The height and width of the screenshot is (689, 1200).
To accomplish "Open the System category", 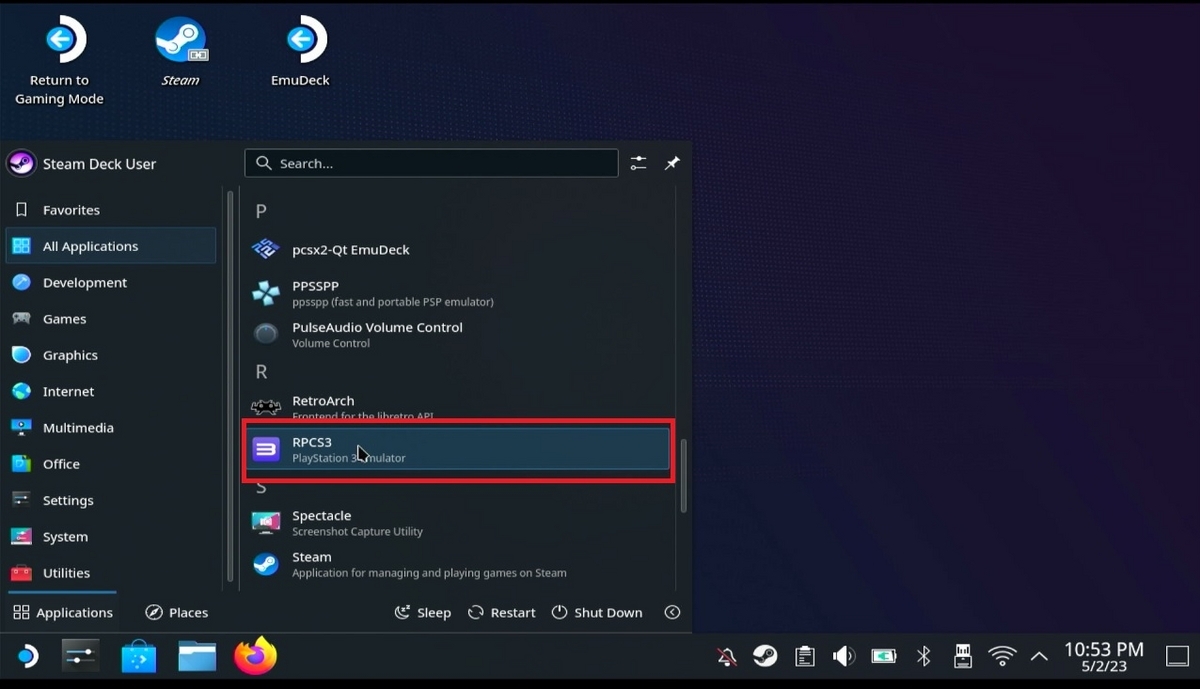I will (x=110, y=537).
